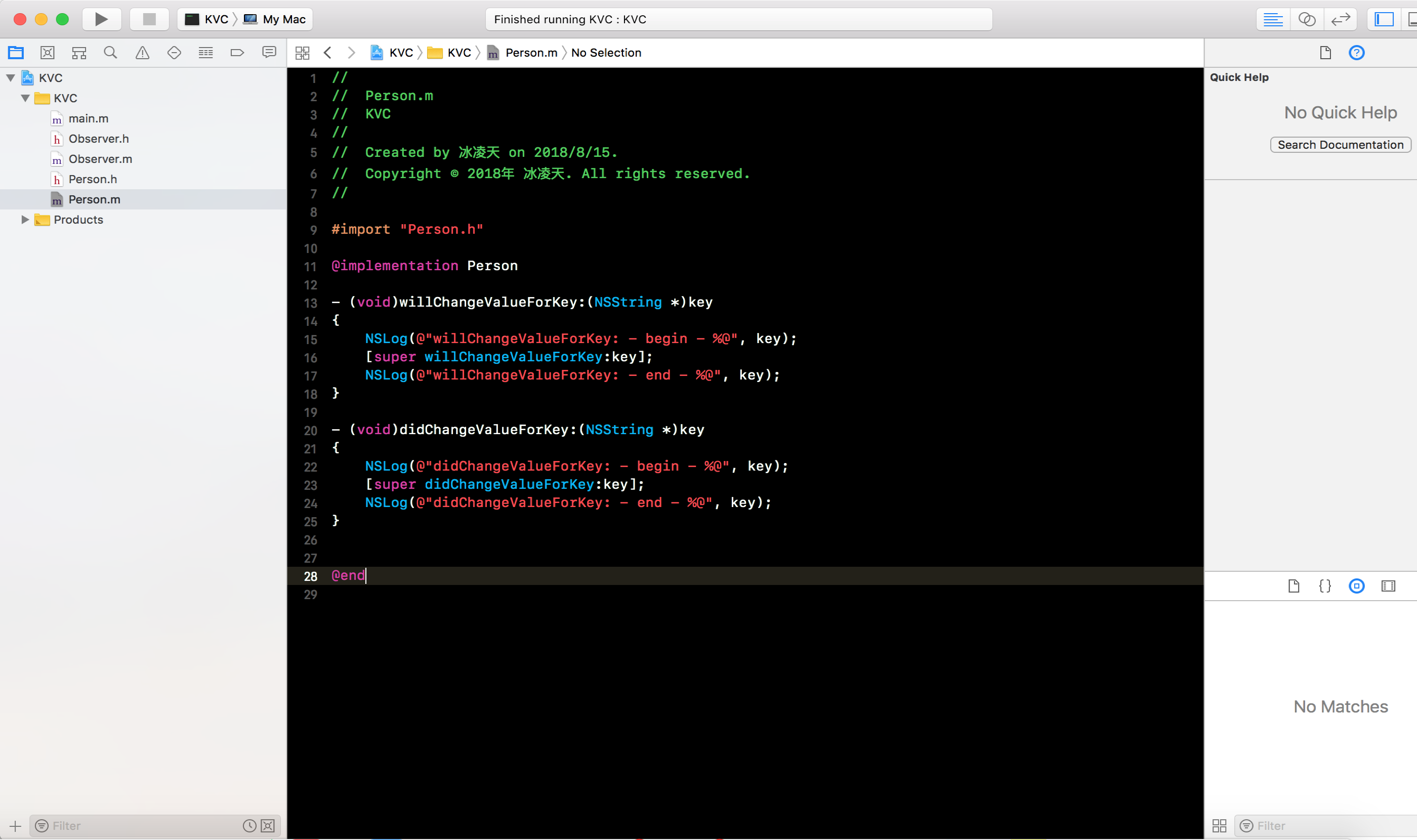Click the Stop button in the toolbar

(149, 19)
